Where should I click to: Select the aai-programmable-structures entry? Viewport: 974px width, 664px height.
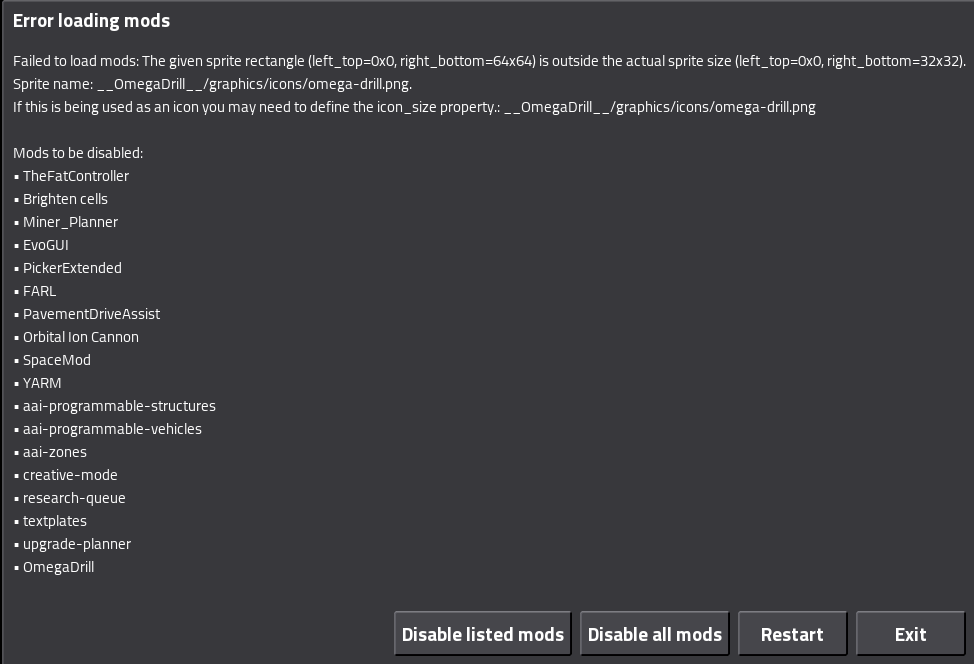tap(119, 406)
